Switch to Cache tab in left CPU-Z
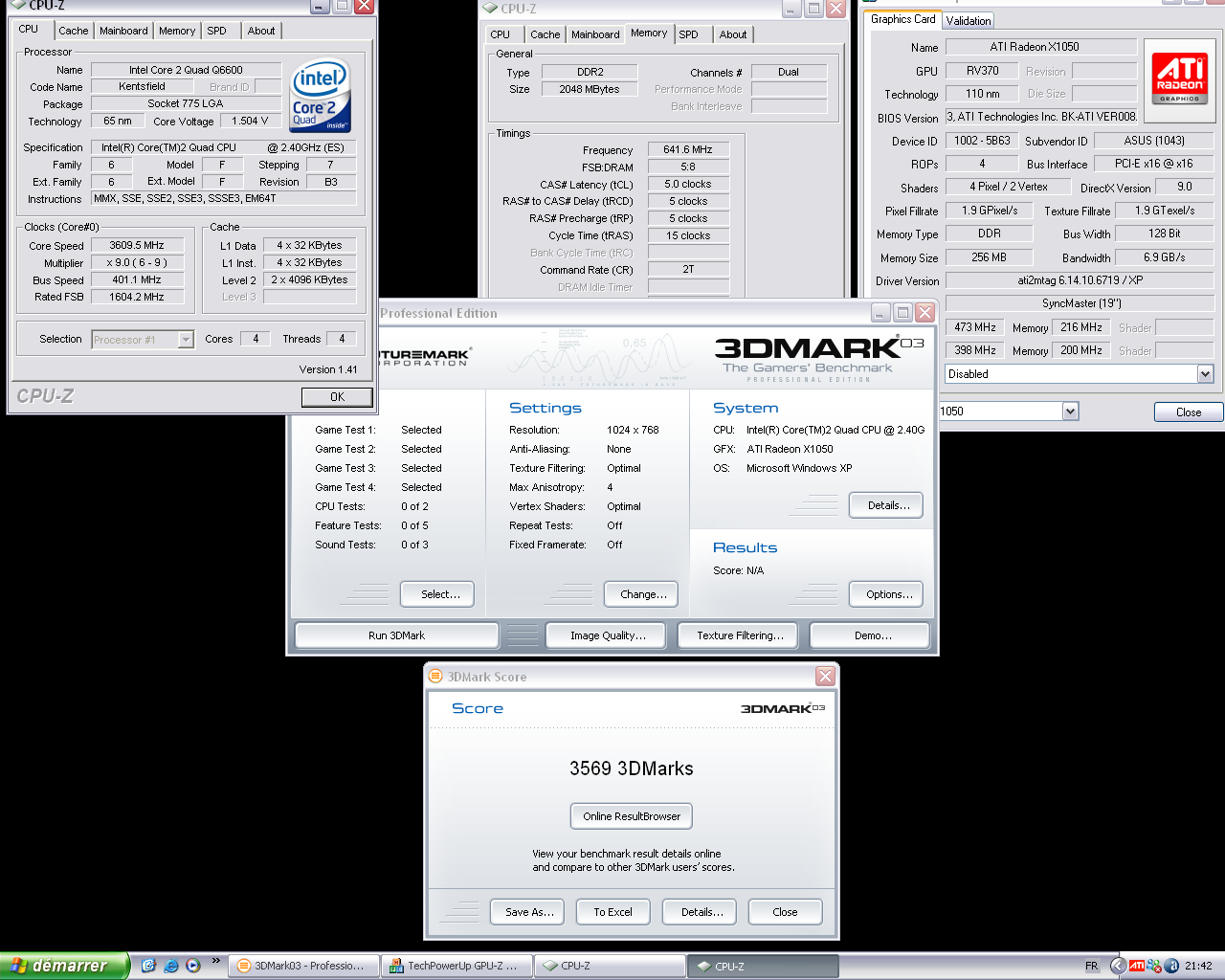The height and width of the screenshot is (980, 1225). [73, 31]
